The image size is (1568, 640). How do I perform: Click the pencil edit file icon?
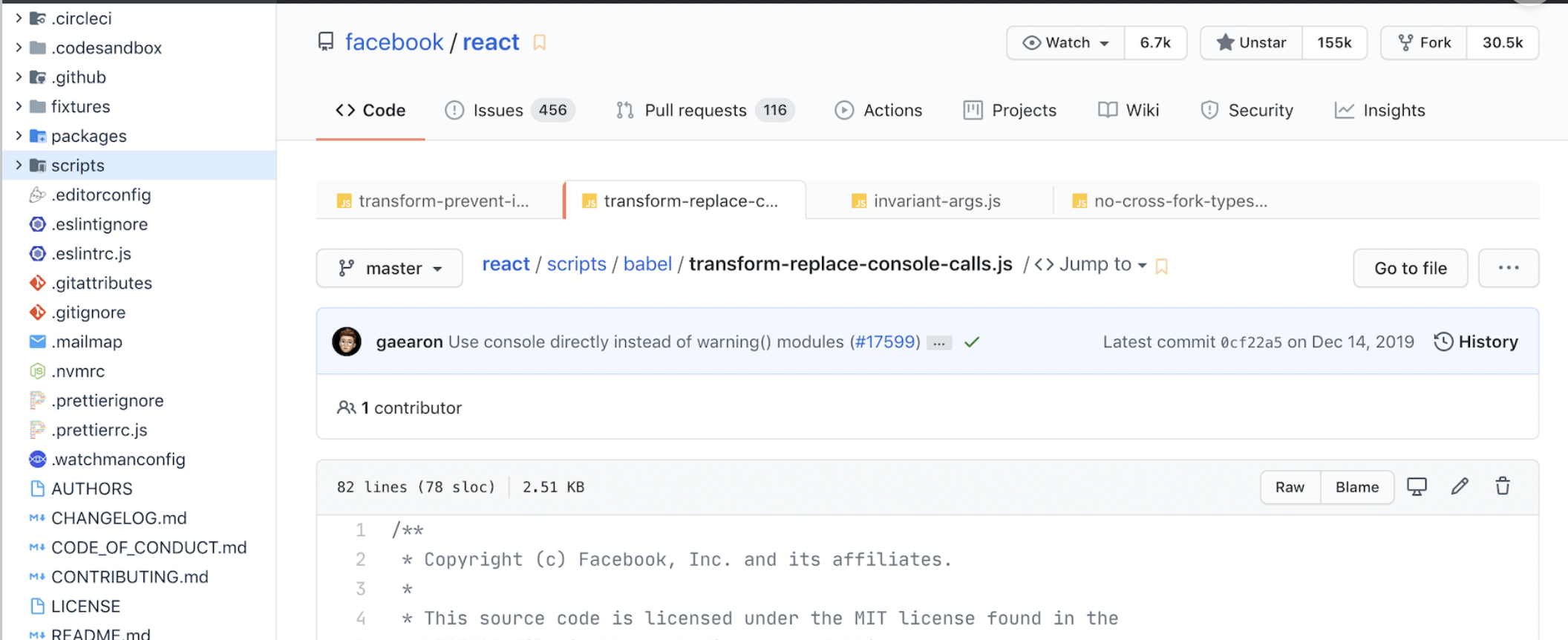[1460, 486]
